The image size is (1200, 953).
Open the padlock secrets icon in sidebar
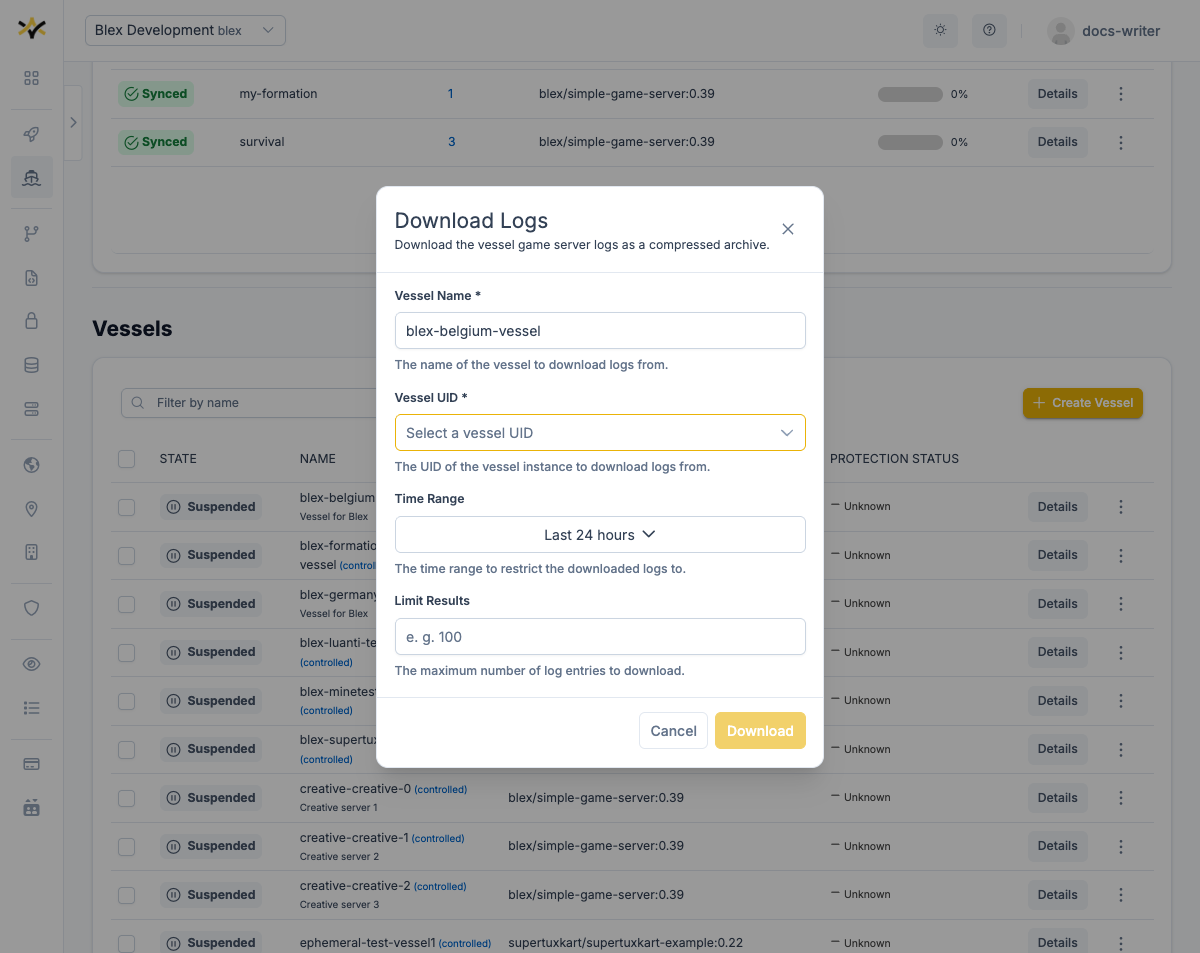(31, 321)
